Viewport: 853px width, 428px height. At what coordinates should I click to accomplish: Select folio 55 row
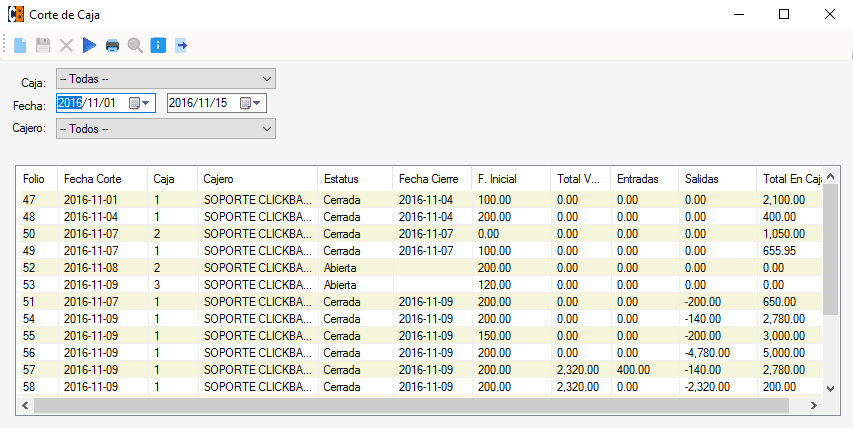tap(421, 336)
